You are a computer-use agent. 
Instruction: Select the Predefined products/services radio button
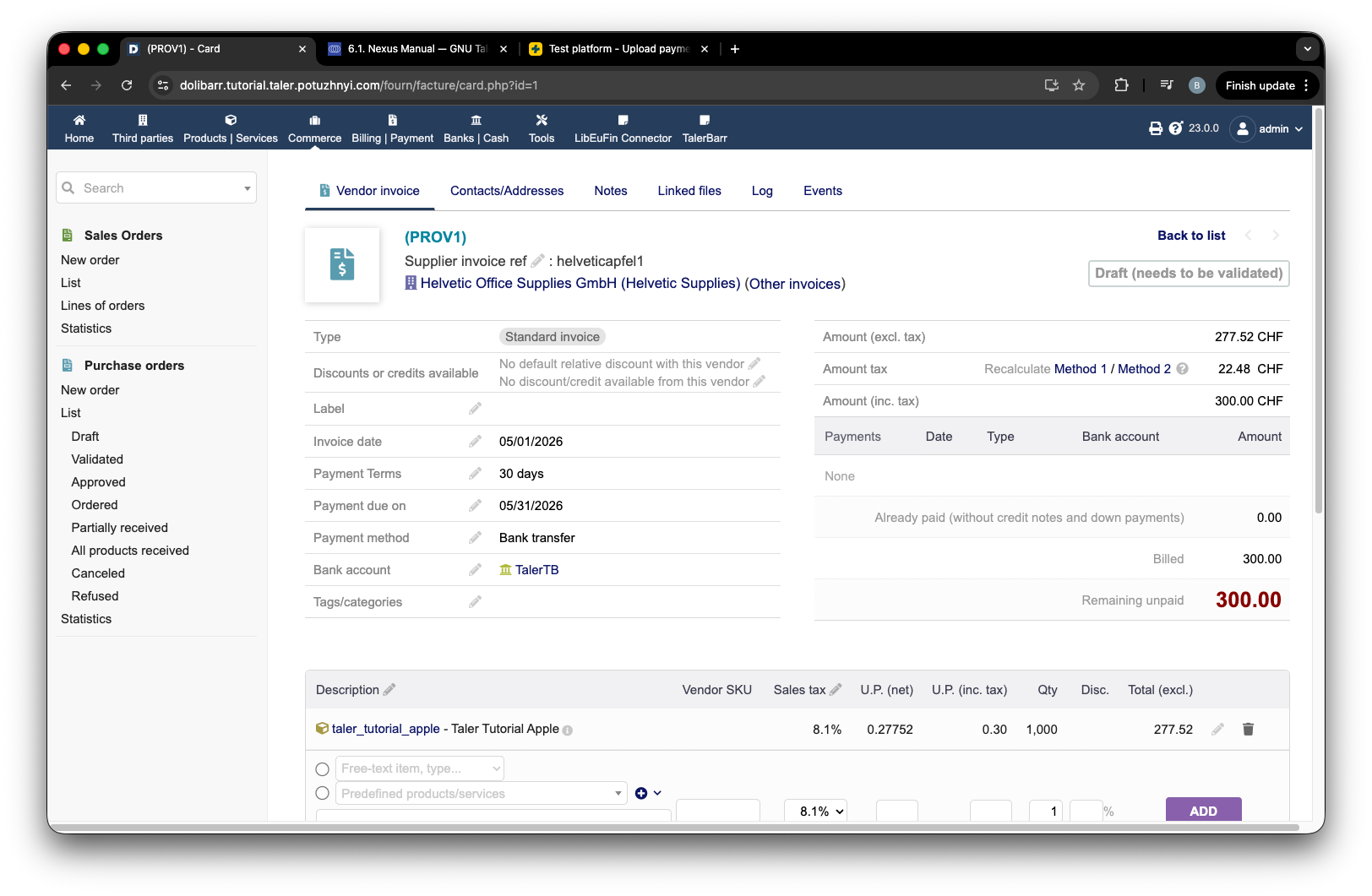pos(322,794)
